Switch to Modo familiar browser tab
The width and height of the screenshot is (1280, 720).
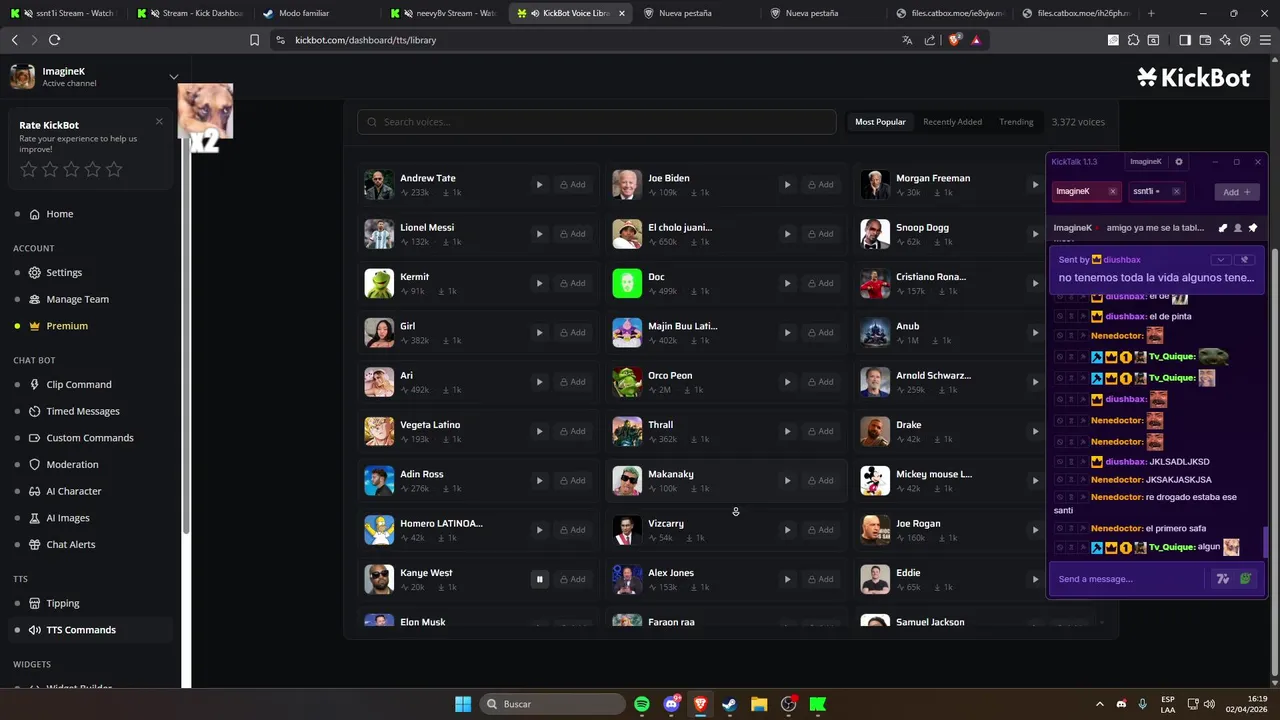click(x=317, y=13)
